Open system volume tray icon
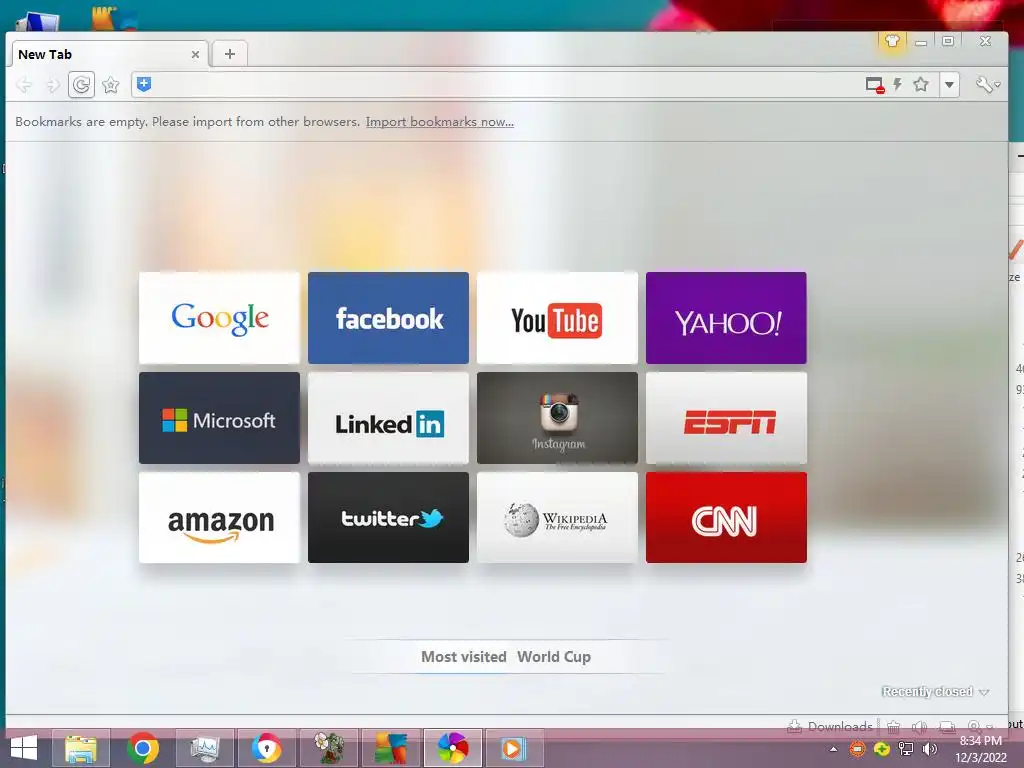The image size is (1024, 768). point(929,749)
